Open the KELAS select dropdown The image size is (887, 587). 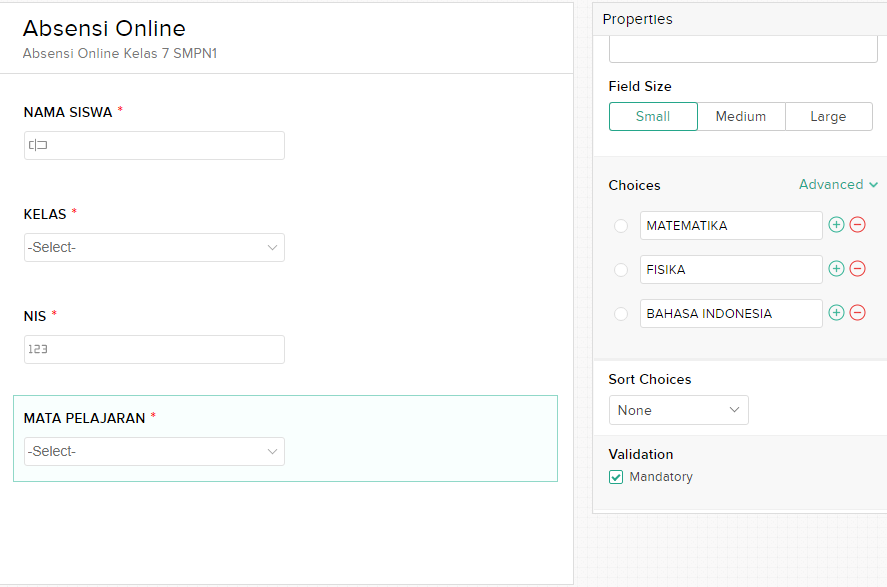tap(154, 248)
